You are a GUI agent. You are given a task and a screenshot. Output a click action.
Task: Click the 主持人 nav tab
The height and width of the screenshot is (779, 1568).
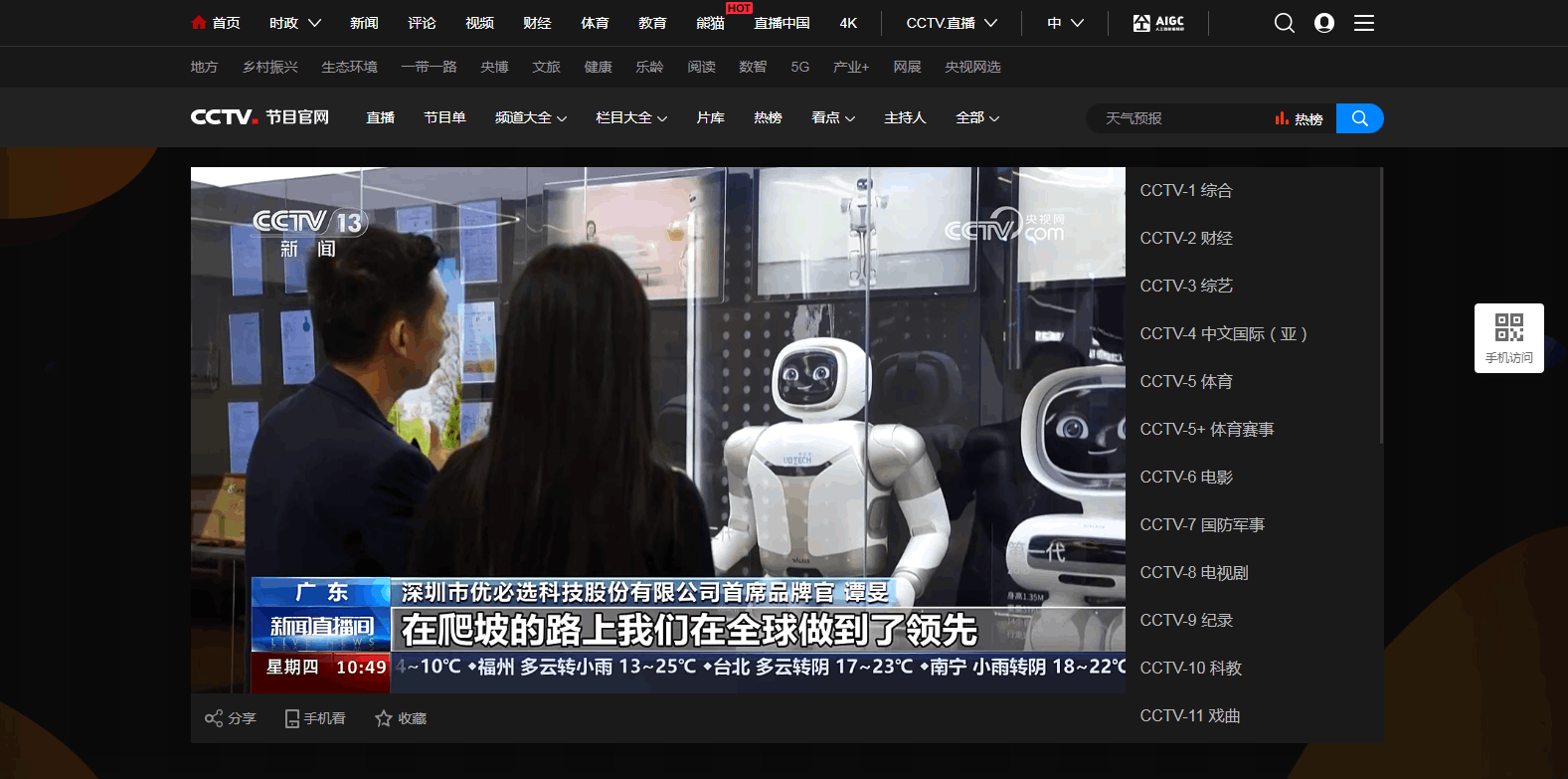click(905, 117)
